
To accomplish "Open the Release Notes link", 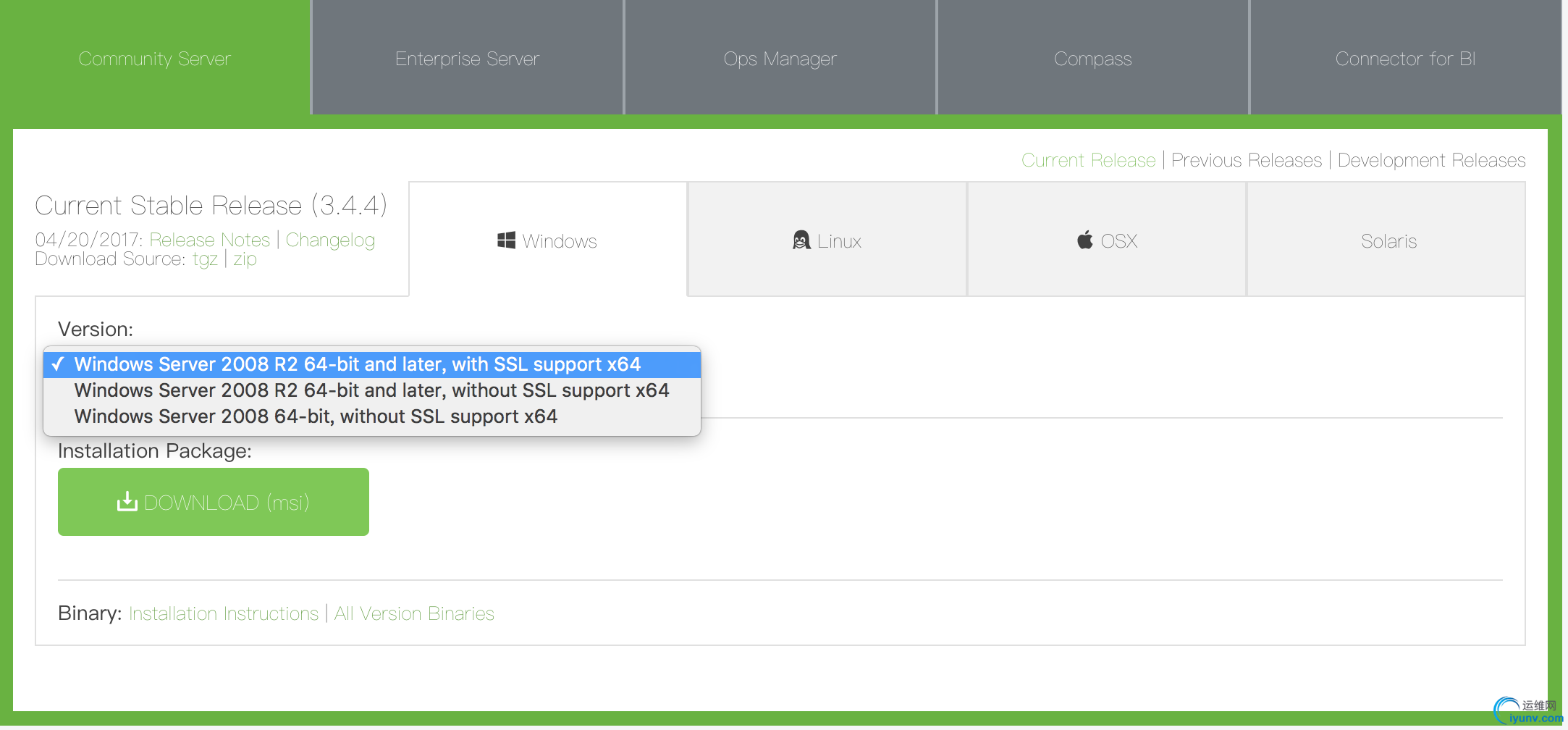I will coord(210,240).
